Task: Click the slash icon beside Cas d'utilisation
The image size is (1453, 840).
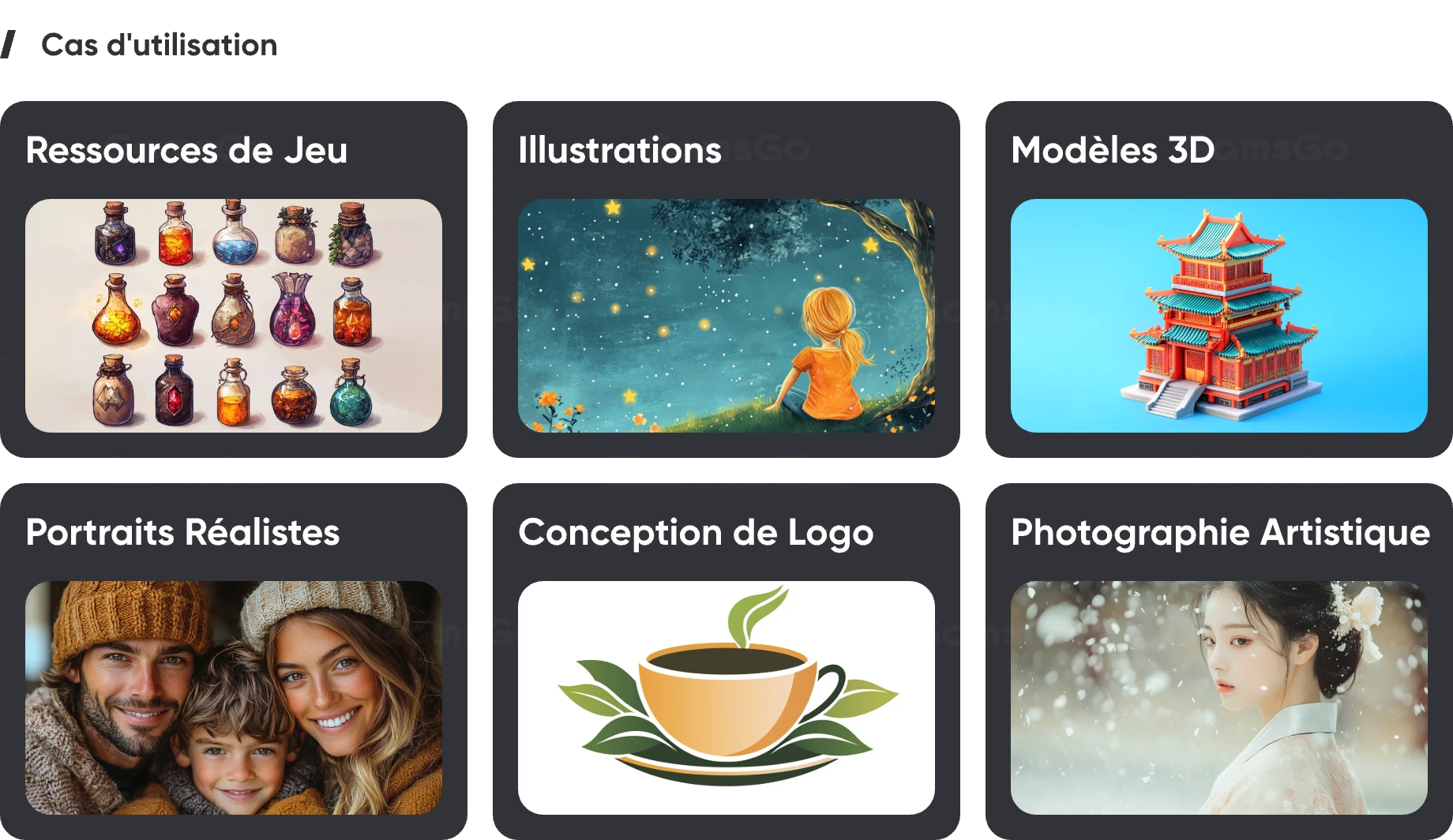Action: click(x=8, y=44)
